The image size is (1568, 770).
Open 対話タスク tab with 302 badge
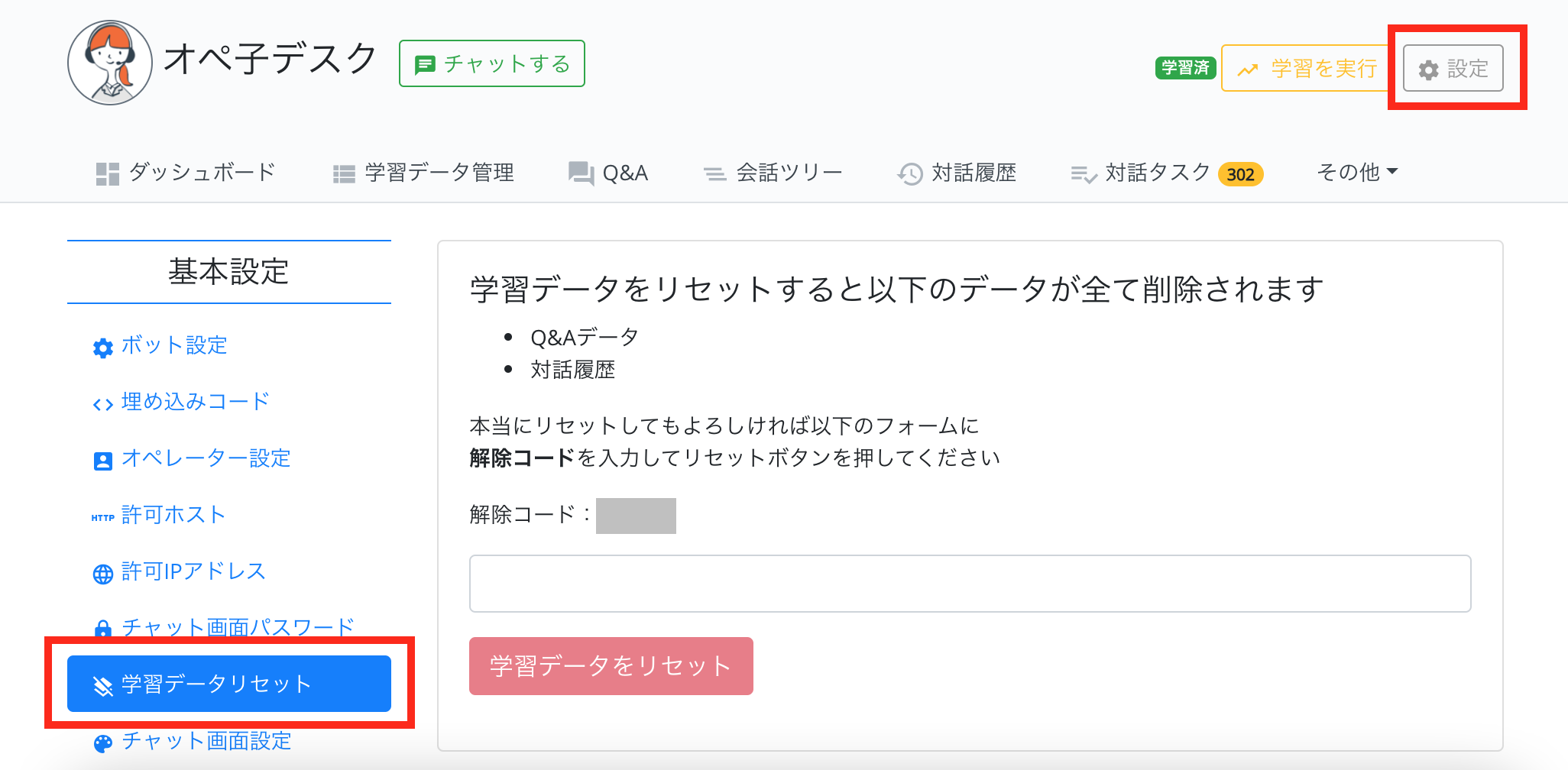(1166, 173)
